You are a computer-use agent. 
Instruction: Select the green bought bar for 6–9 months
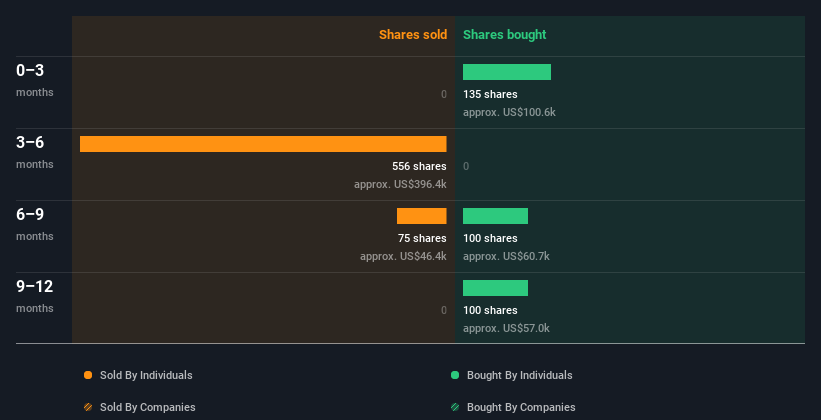click(x=495, y=216)
